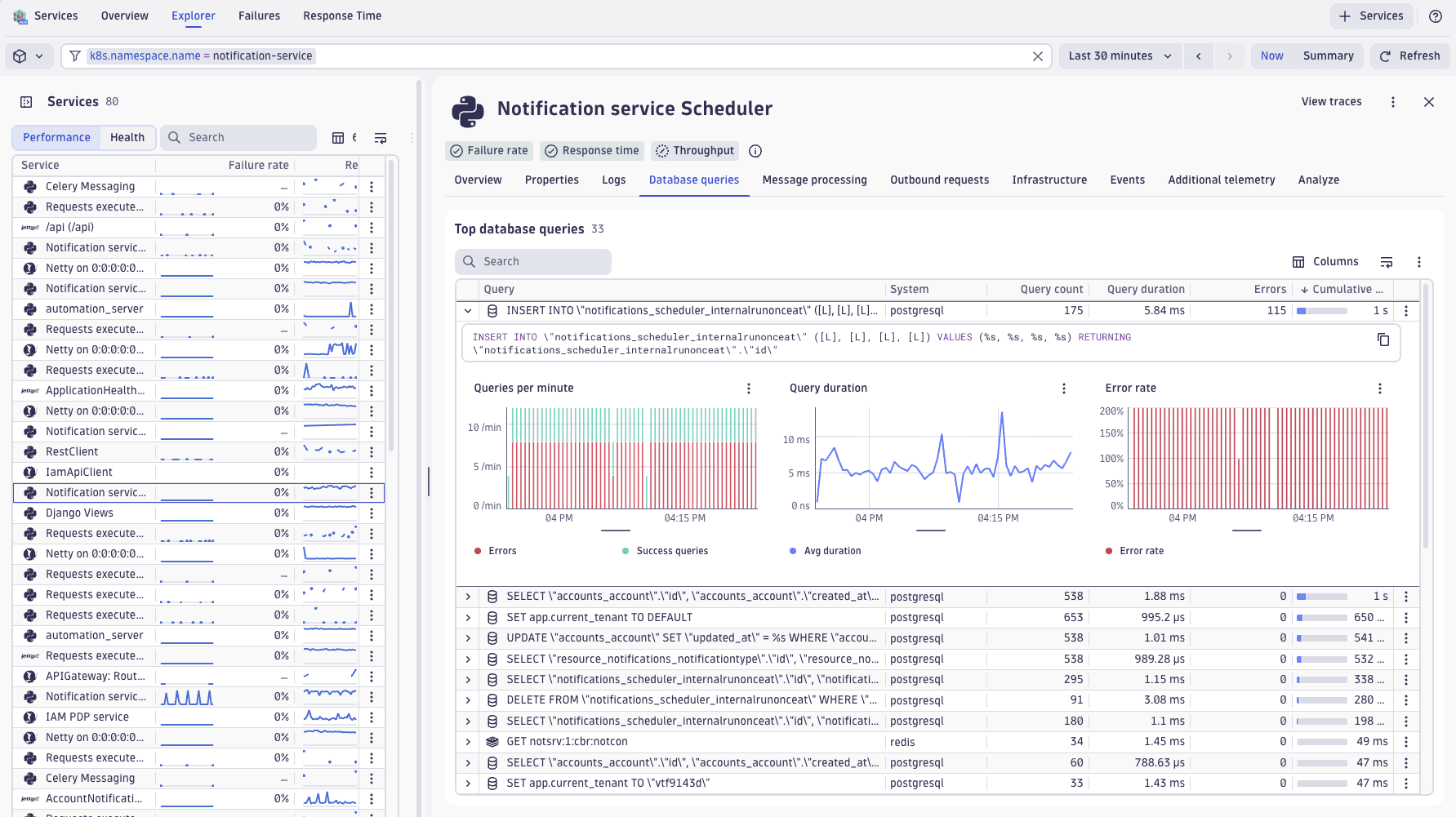
Task: Click the kebab menu on the Query duration chart
Action: 1063,389
